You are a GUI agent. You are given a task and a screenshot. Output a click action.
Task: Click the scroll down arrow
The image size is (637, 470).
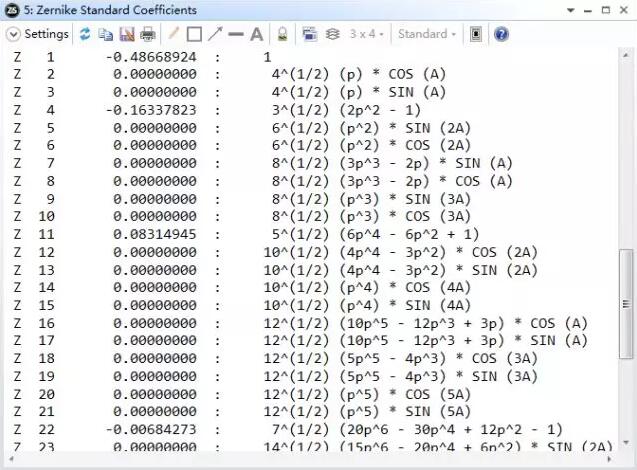click(x=626, y=442)
